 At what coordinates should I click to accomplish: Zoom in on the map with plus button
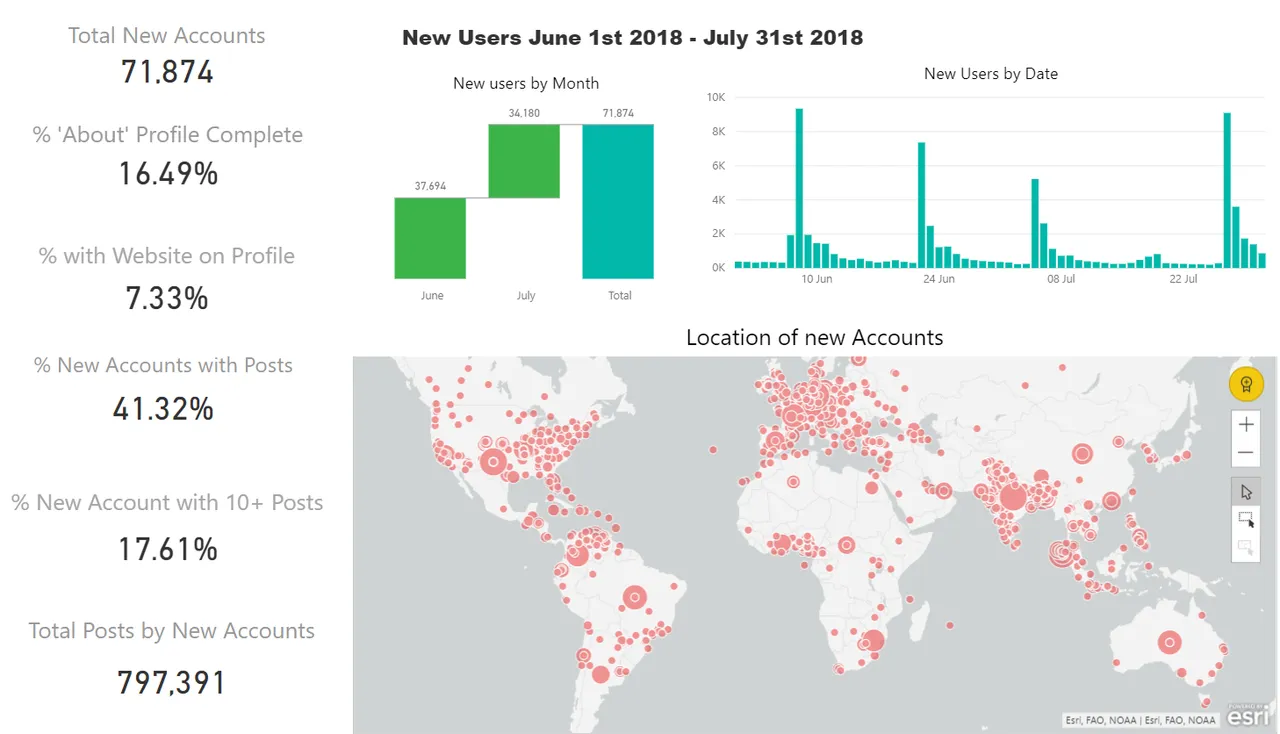[1246, 425]
